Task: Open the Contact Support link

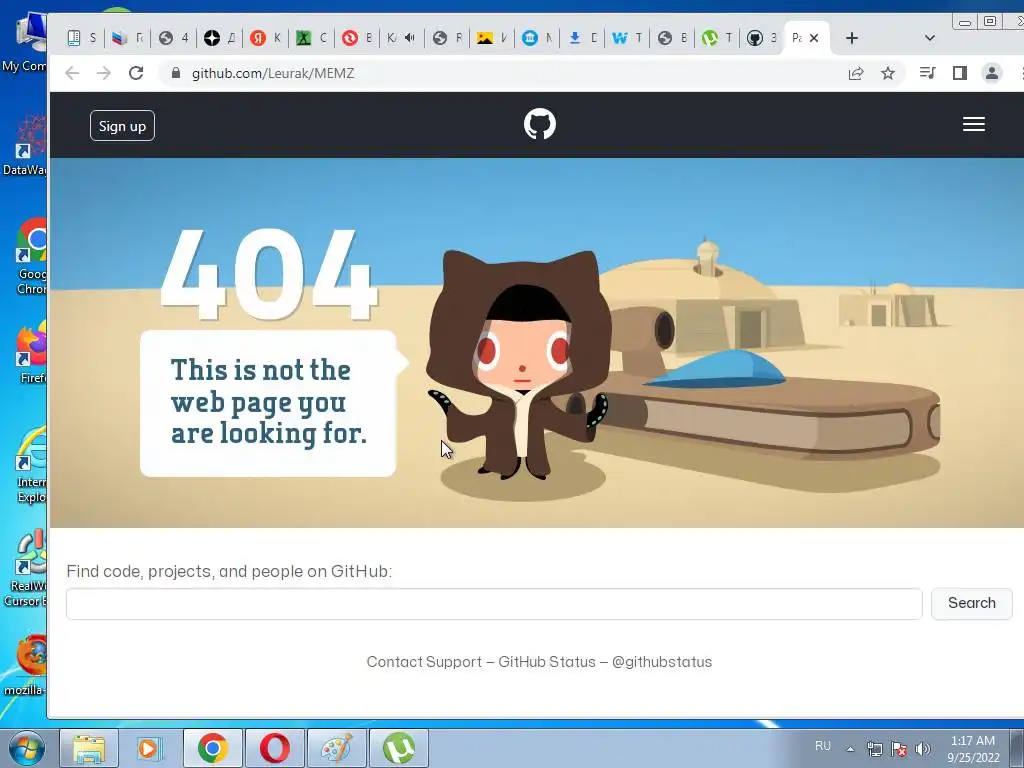Action: 424,662
